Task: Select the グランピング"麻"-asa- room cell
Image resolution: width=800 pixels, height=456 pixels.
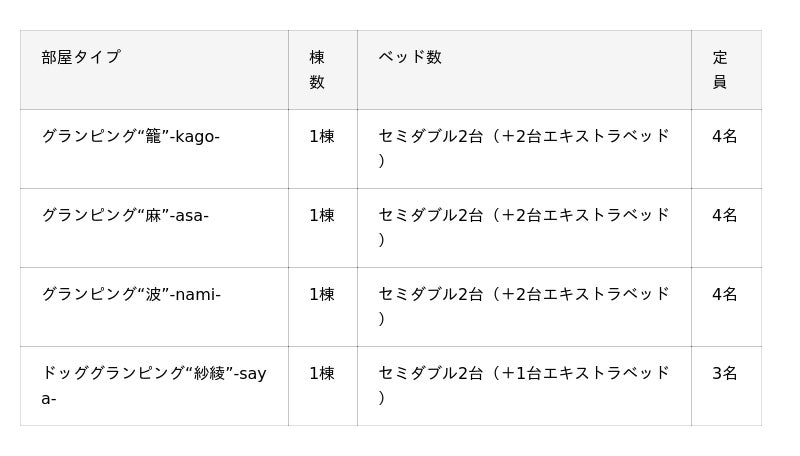Action: point(125,215)
